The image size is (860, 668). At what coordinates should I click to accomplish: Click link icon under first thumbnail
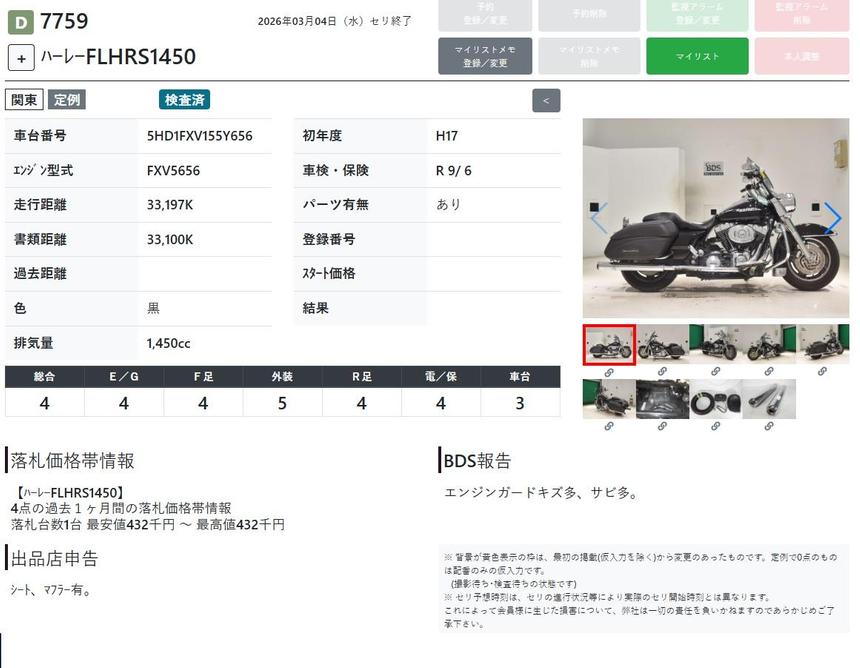click(608, 372)
